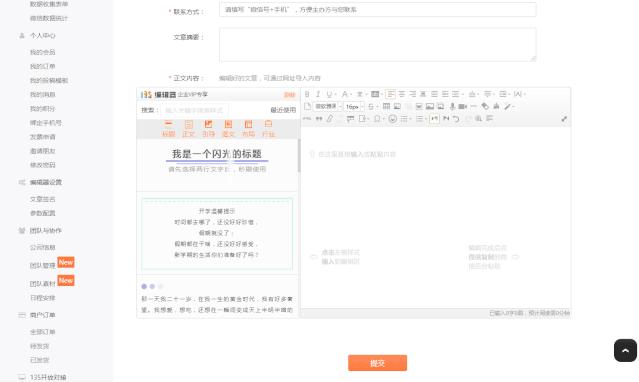This screenshot has width=639, height=382.
Task: Click the format brush pencil icon
Action: click(x=507, y=106)
